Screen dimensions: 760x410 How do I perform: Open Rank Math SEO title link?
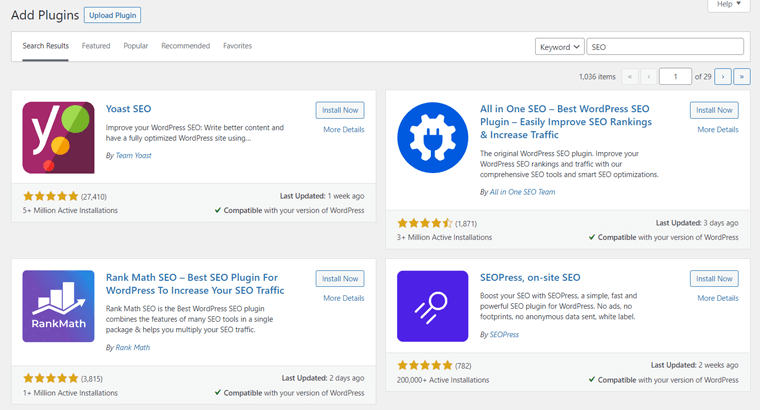point(195,284)
